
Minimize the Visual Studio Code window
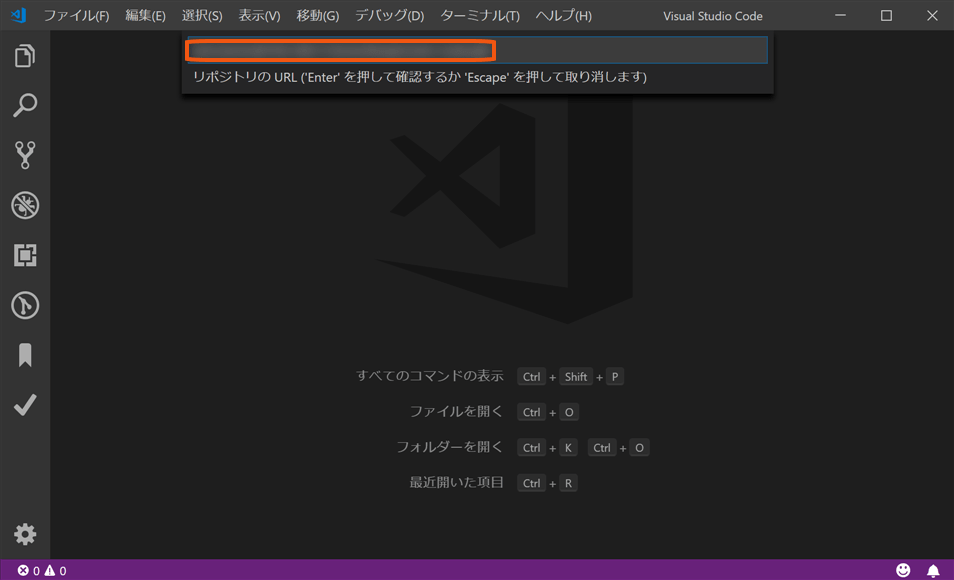click(840, 15)
